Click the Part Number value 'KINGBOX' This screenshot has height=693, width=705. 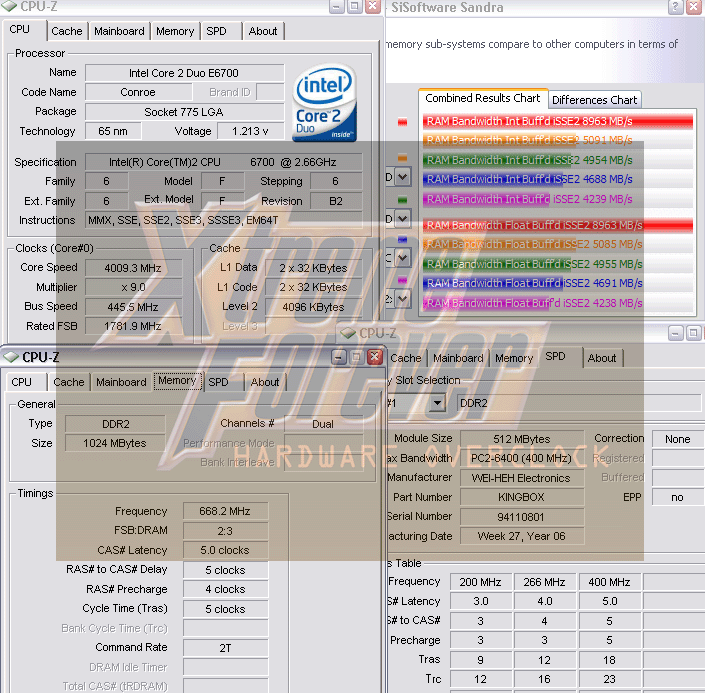522,497
